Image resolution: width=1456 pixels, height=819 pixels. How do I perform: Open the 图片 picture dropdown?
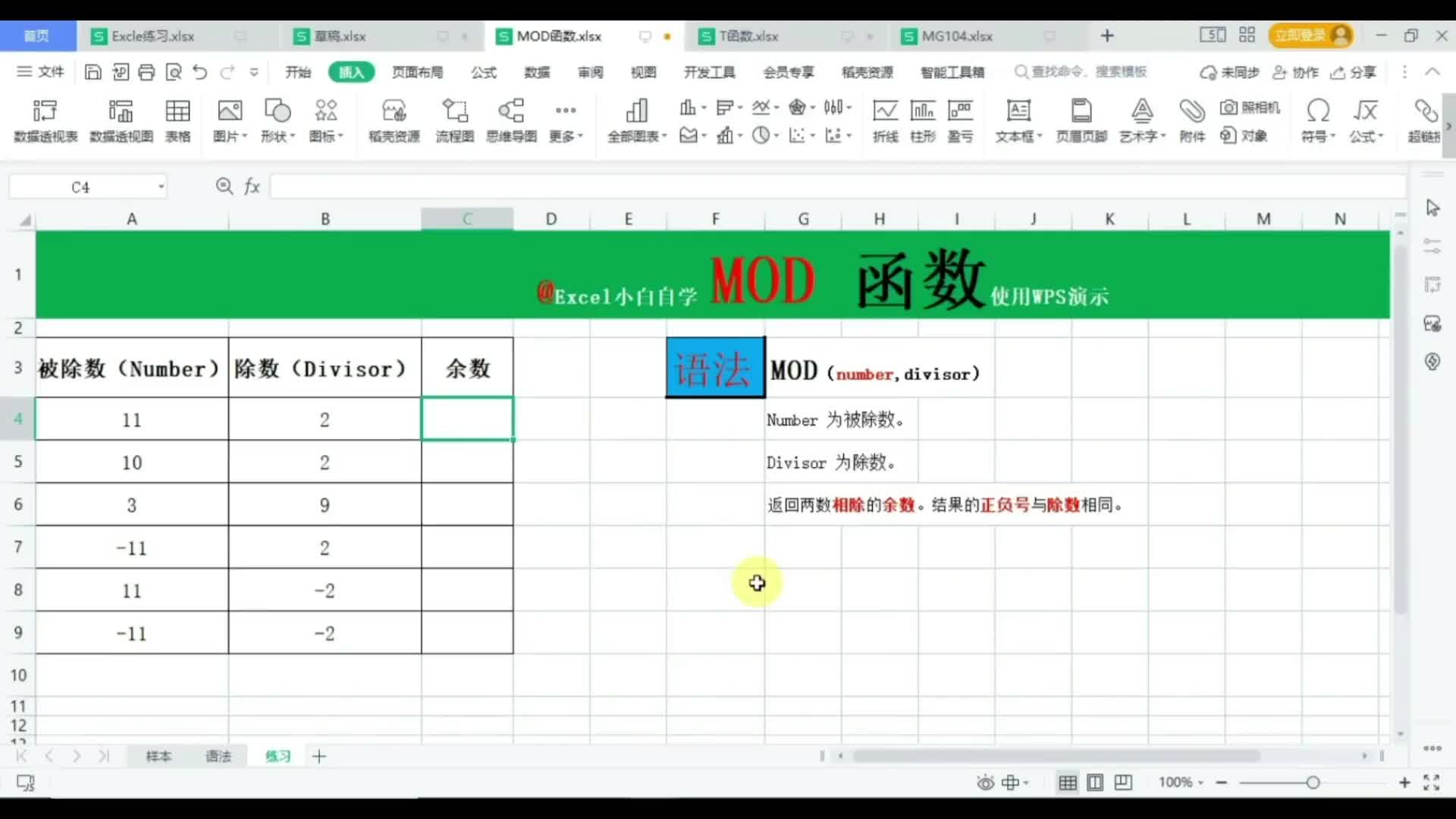coord(230,120)
